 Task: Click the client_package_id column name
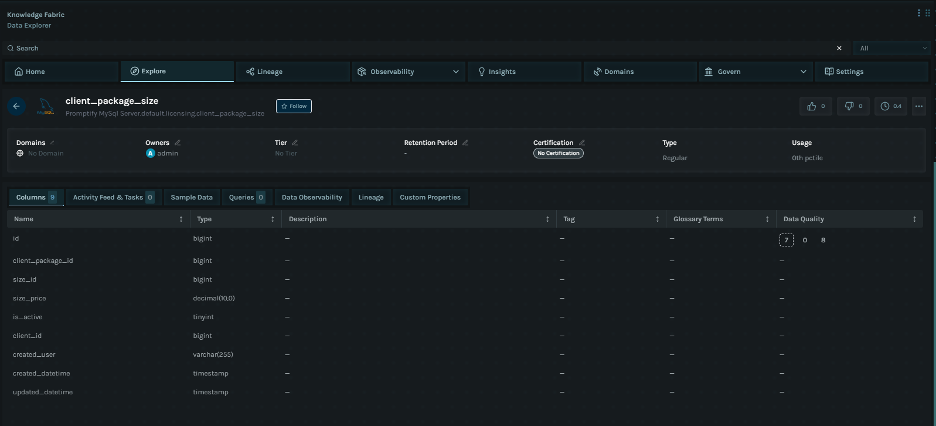[x=43, y=261]
